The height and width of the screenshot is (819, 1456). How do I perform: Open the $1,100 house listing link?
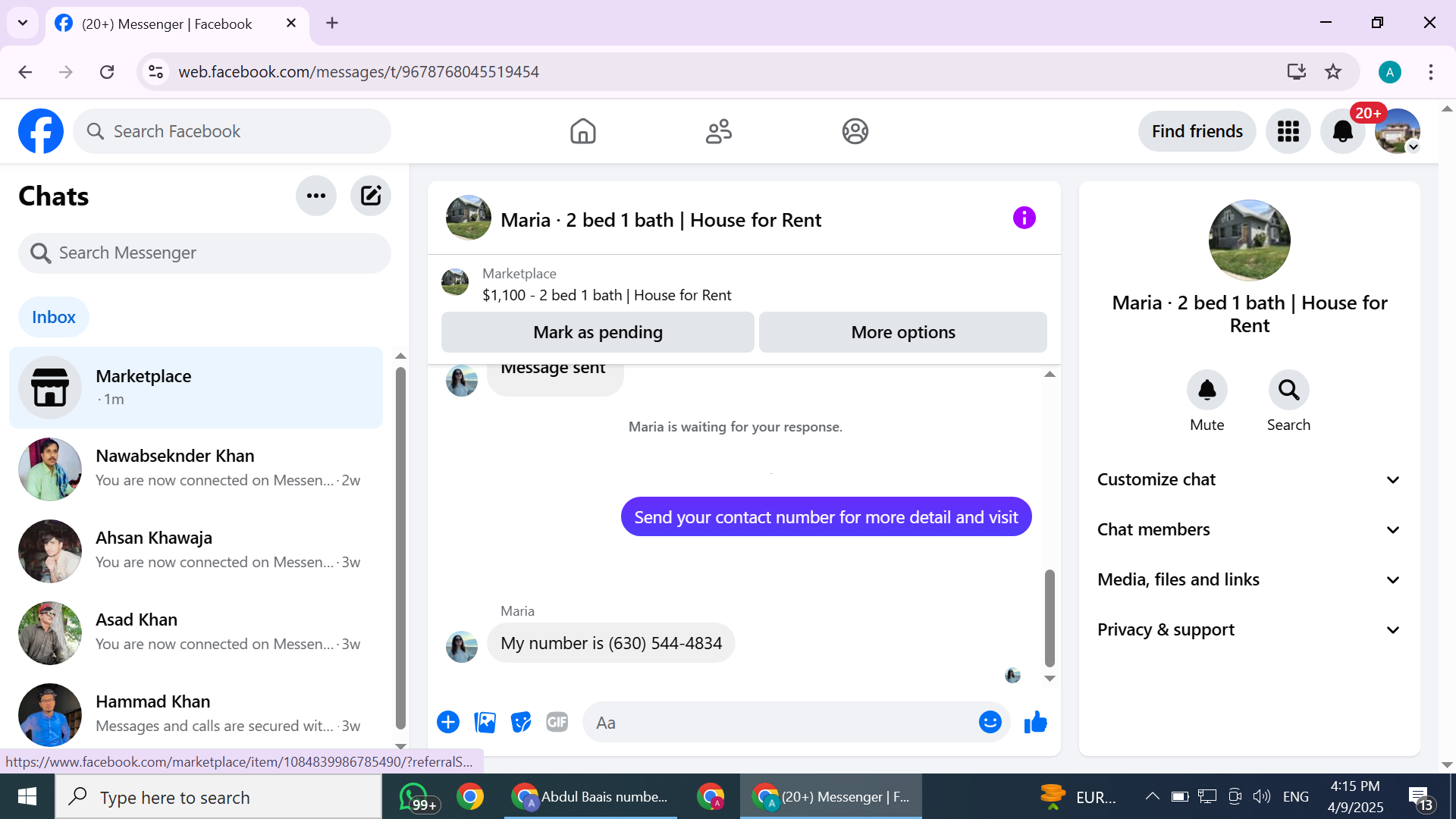(607, 295)
